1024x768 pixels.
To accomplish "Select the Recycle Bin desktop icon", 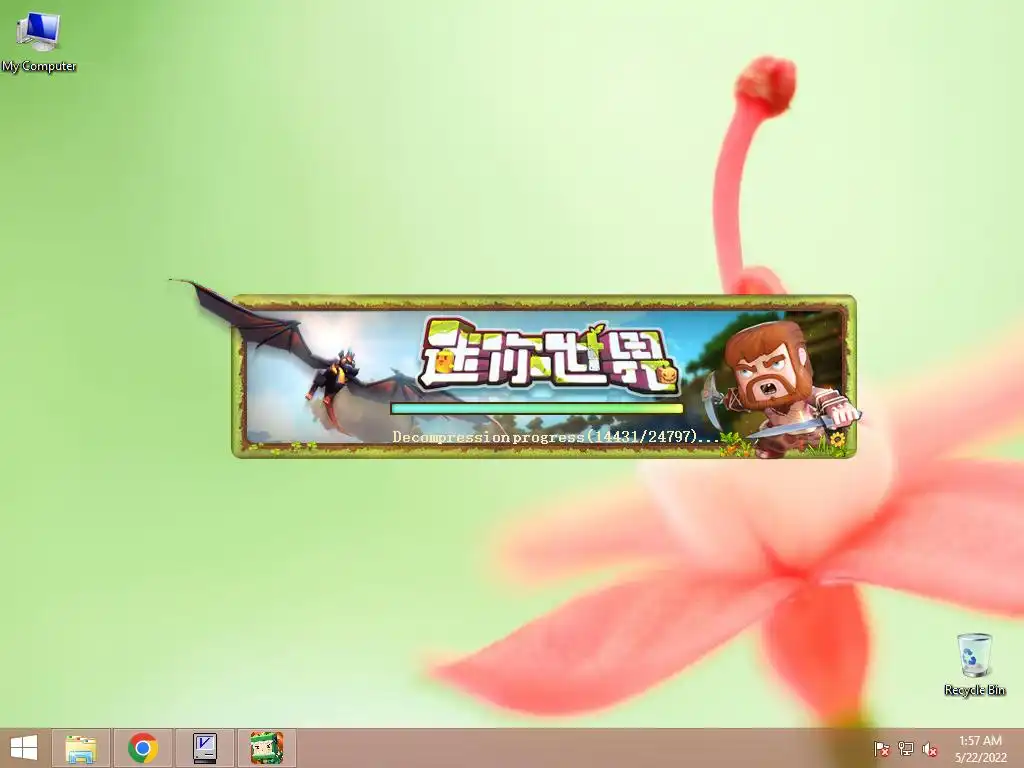I will (x=974, y=664).
